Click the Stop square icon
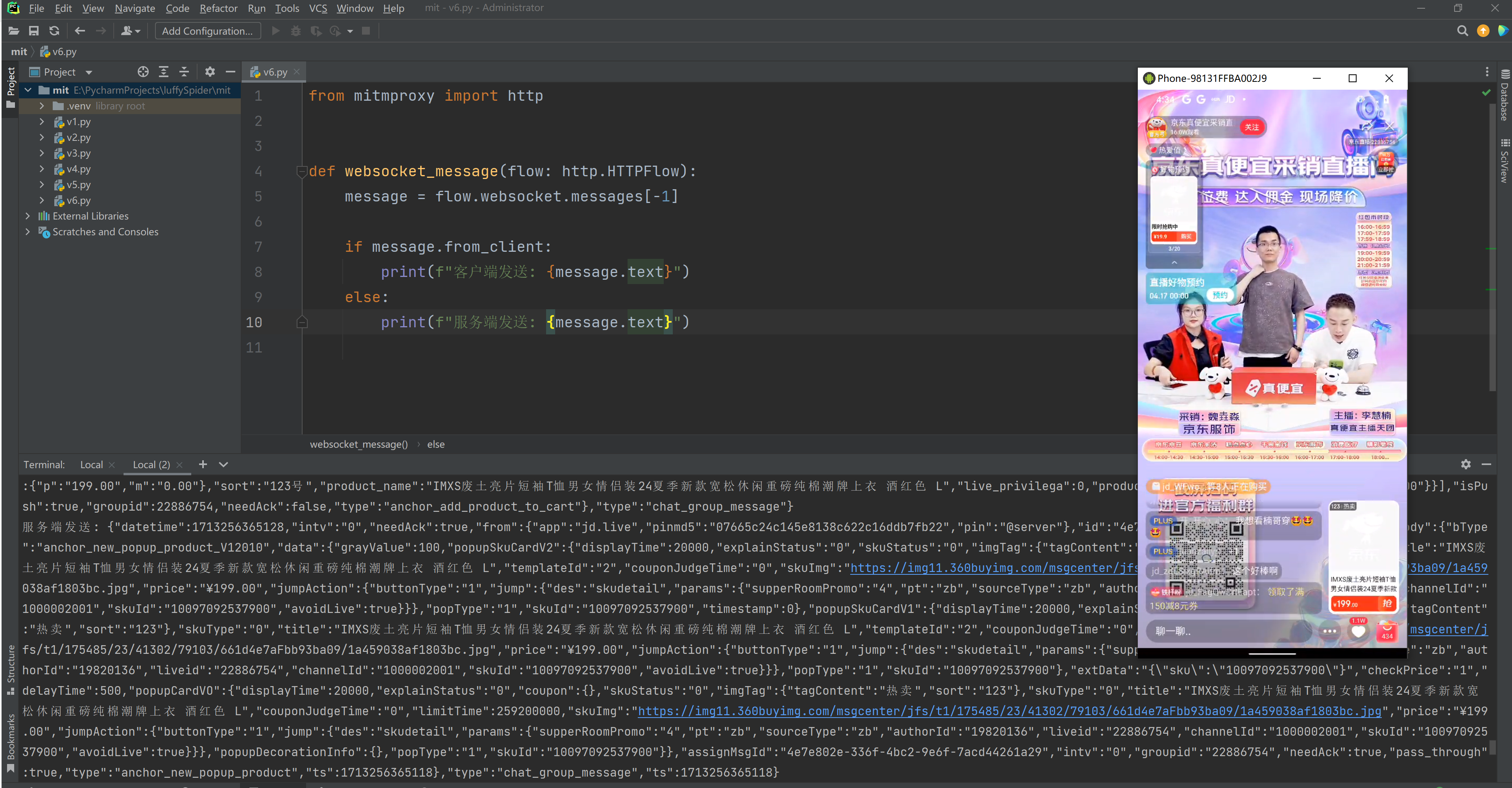This screenshot has height=788, width=1512. (x=366, y=31)
